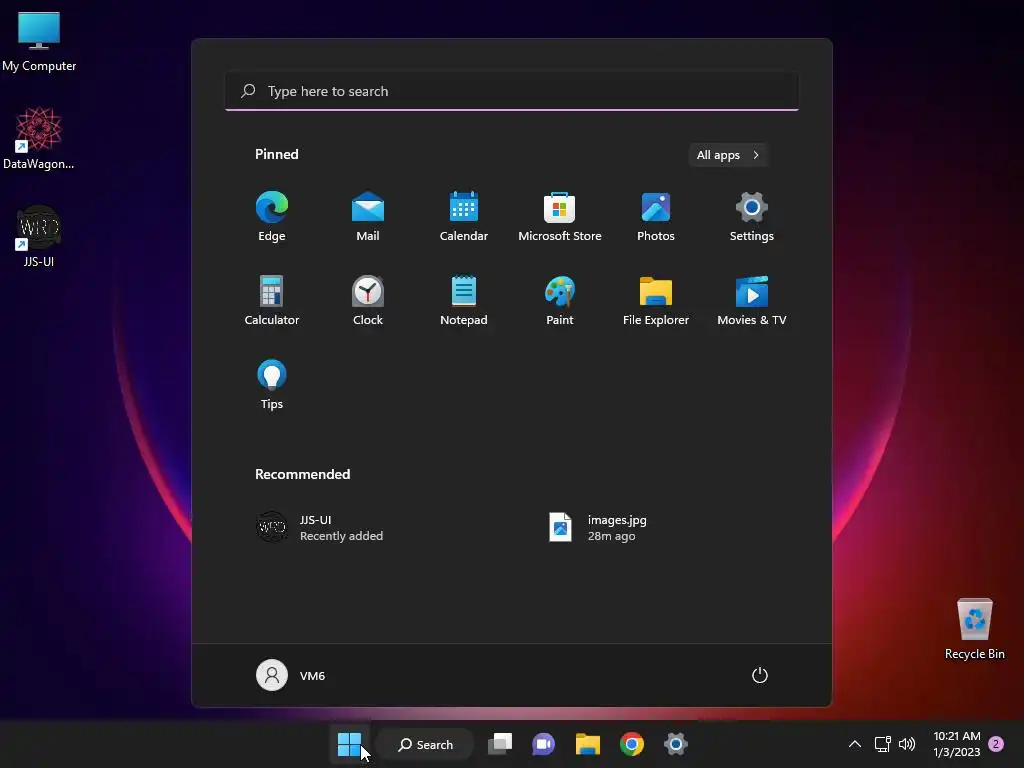Open Task View from the taskbar
1024x768 pixels.
click(x=500, y=744)
